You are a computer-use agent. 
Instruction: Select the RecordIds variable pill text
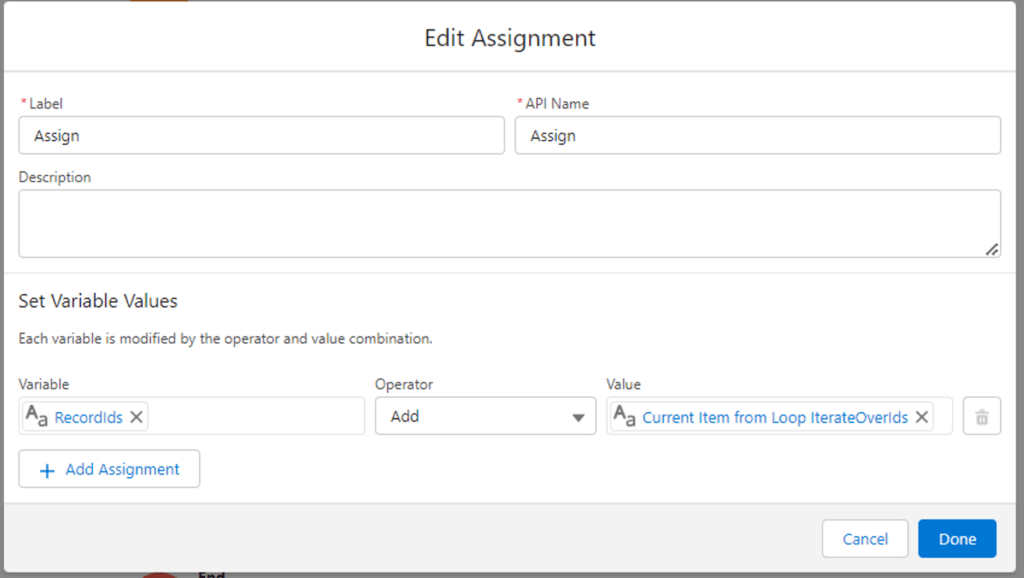click(88, 417)
